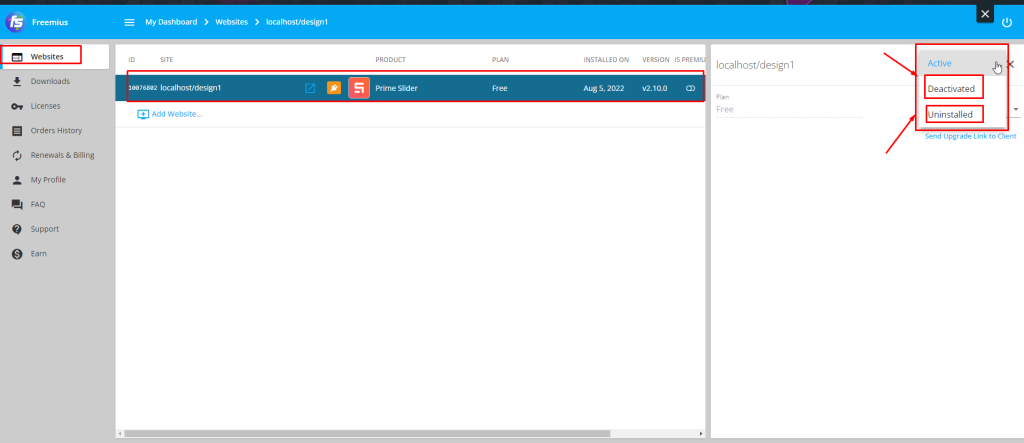Click the Renewals refresh icon
1024x443 pixels.
click(x=18, y=156)
